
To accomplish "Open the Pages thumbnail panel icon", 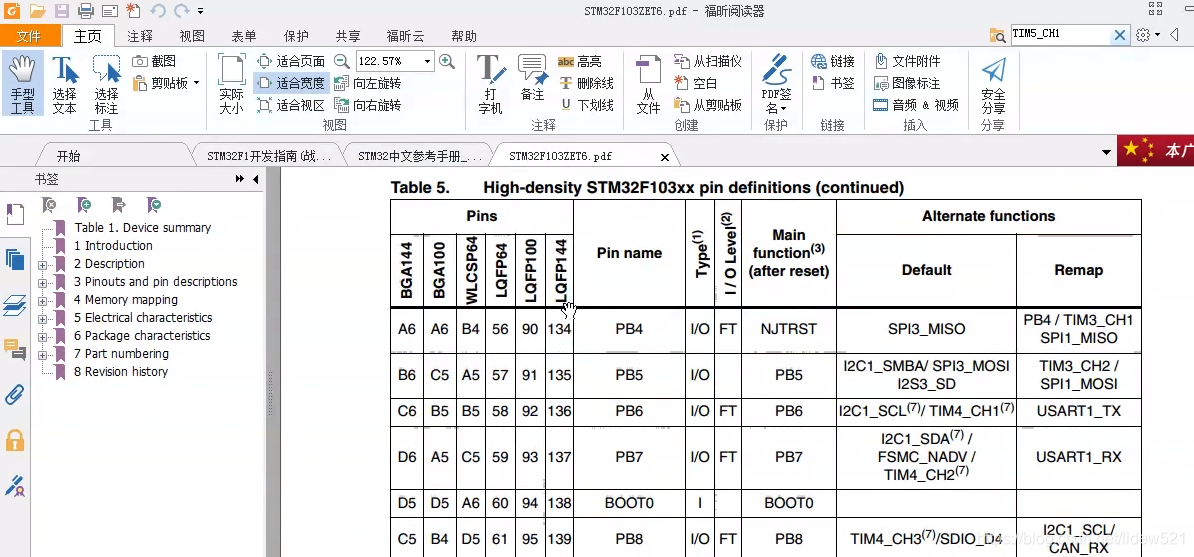I will (14, 260).
